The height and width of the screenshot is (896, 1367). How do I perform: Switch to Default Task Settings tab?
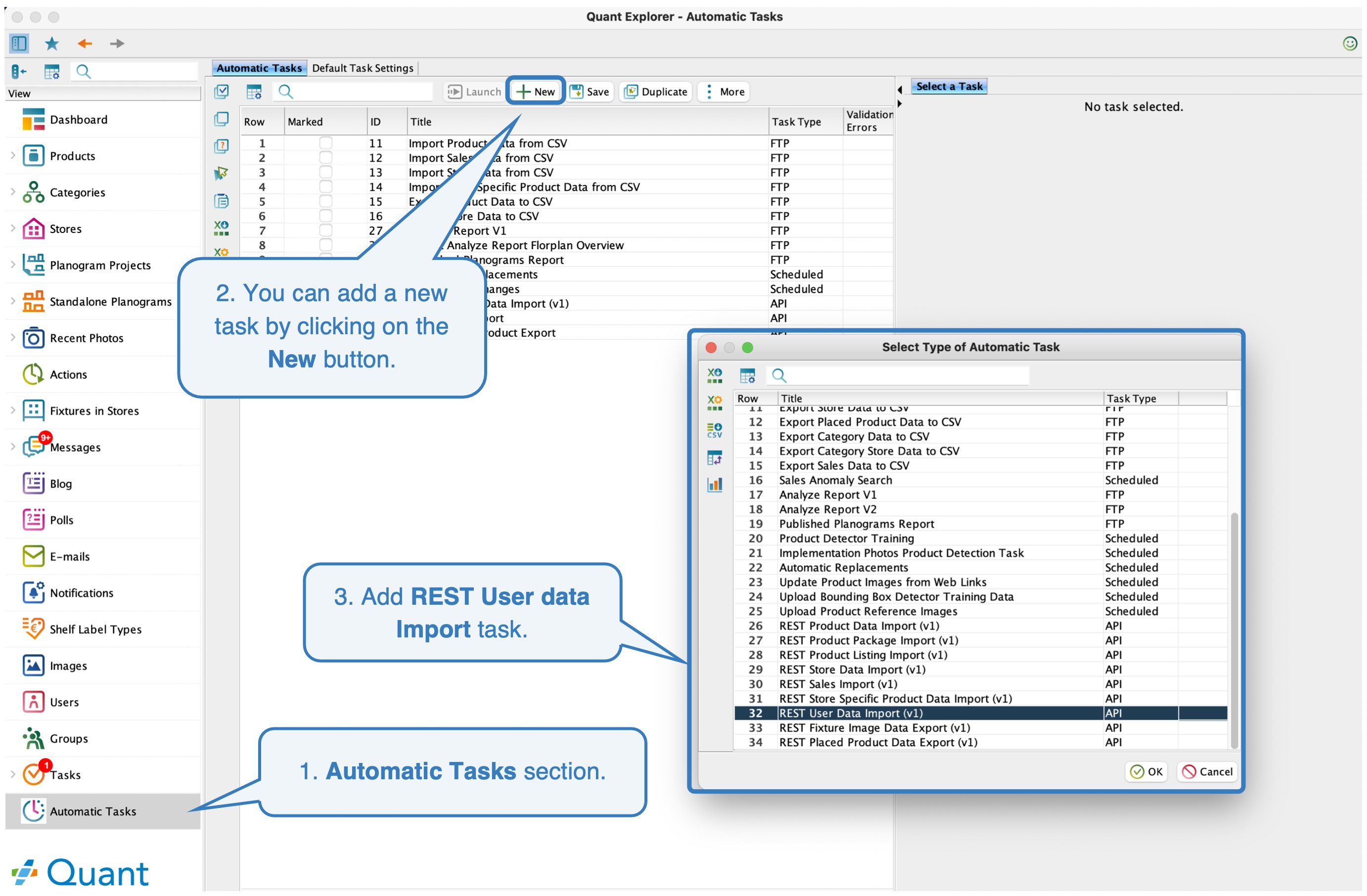(x=363, y=68)
